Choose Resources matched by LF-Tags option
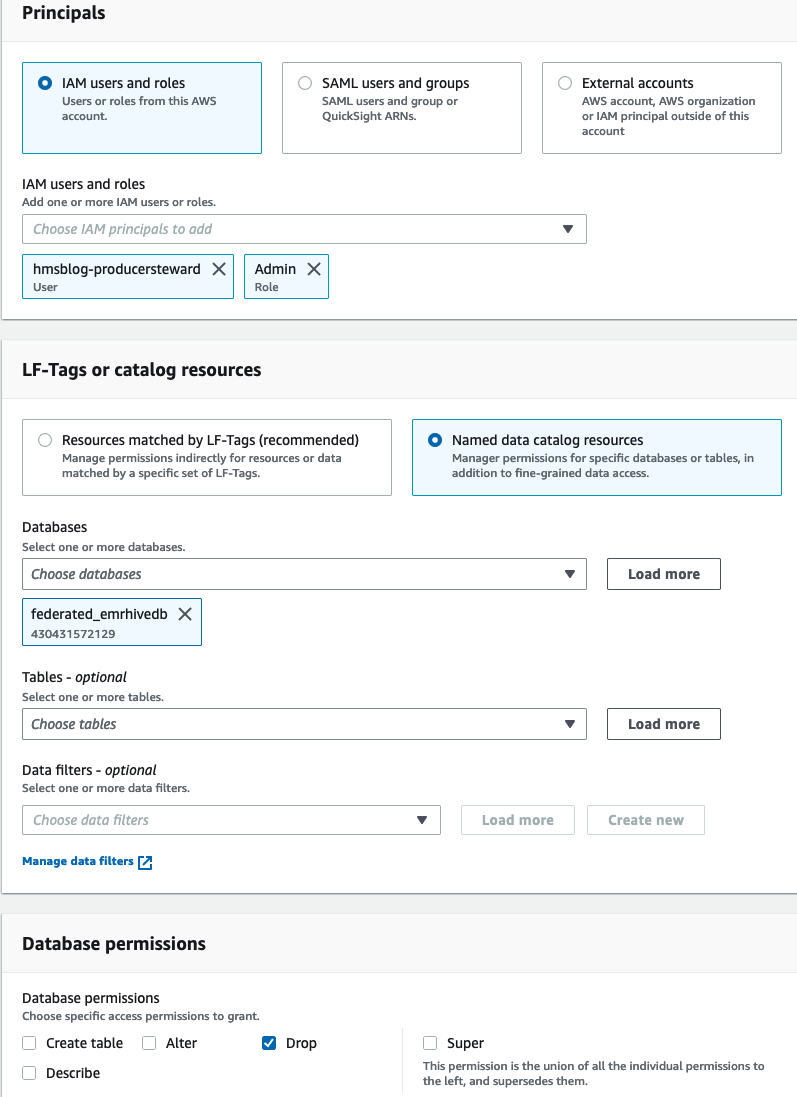797x1097 pixels. [x=45, y=440]
